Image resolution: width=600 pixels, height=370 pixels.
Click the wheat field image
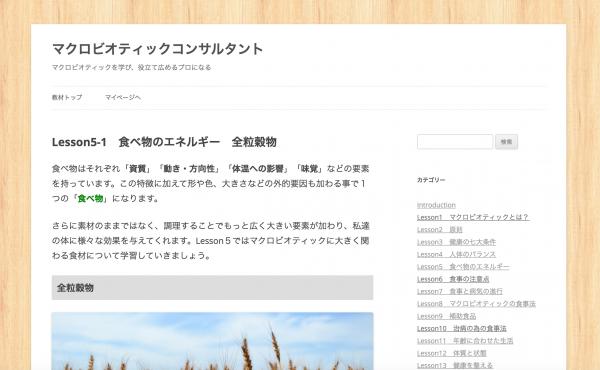212,341
